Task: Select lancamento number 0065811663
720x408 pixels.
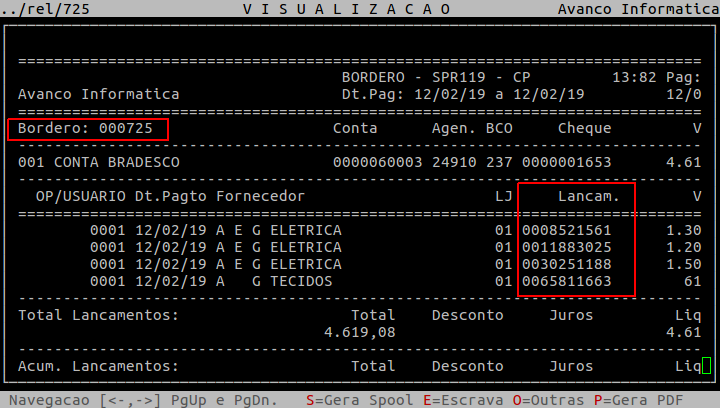Action: (566, 281)
